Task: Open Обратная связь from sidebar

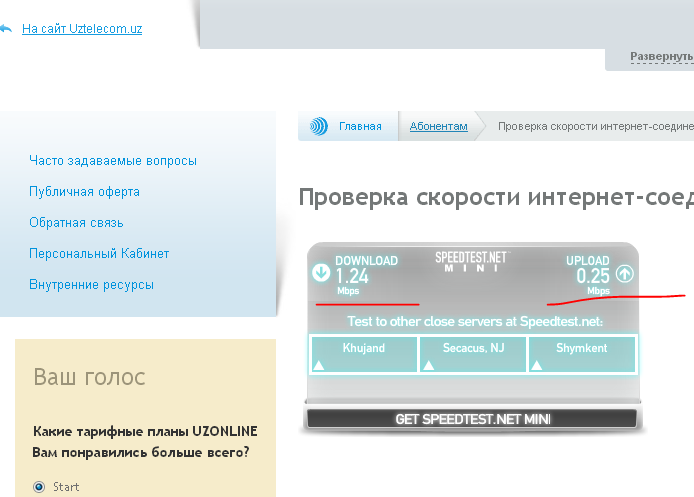Action: click(77, 223)
